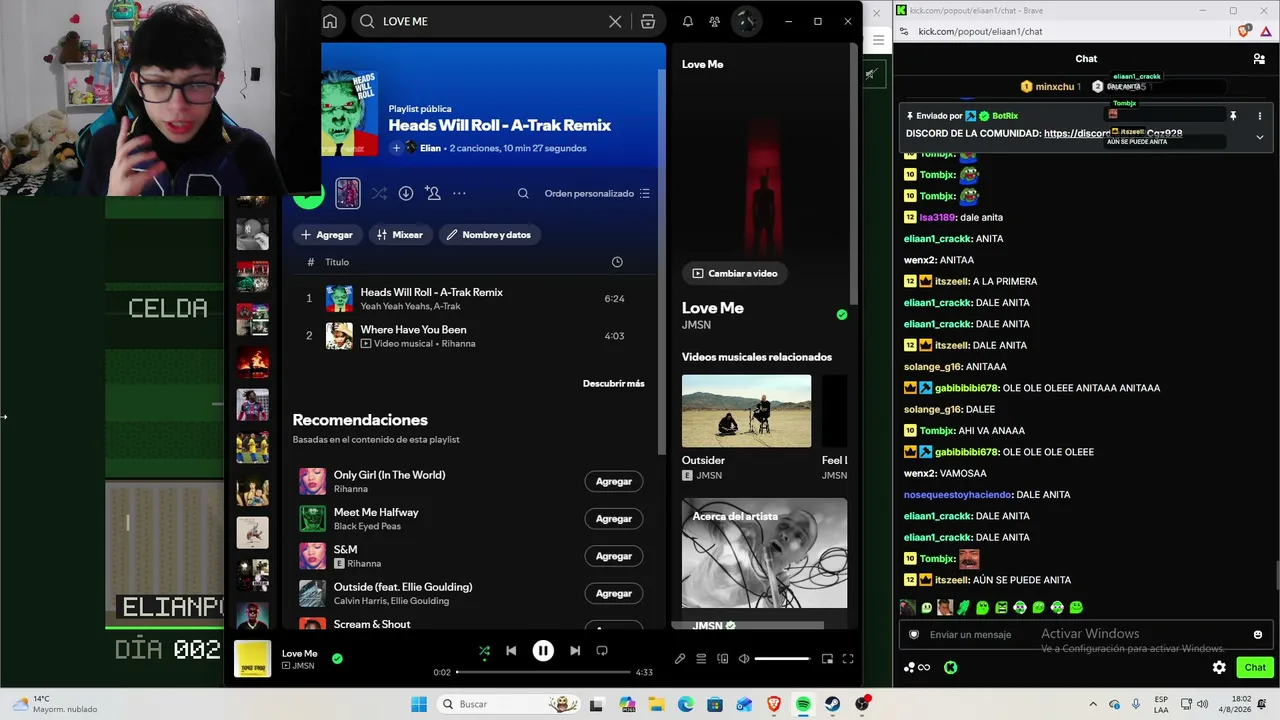
Task: Skip to the previous track
Action: [511, 650]
